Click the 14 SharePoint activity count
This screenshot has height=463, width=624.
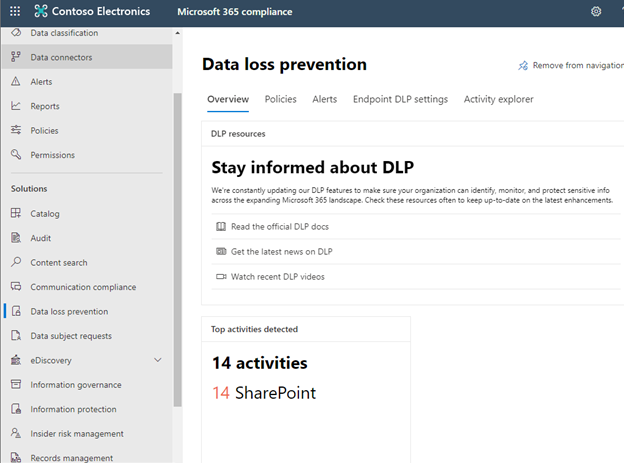click(x=264, y=393)
